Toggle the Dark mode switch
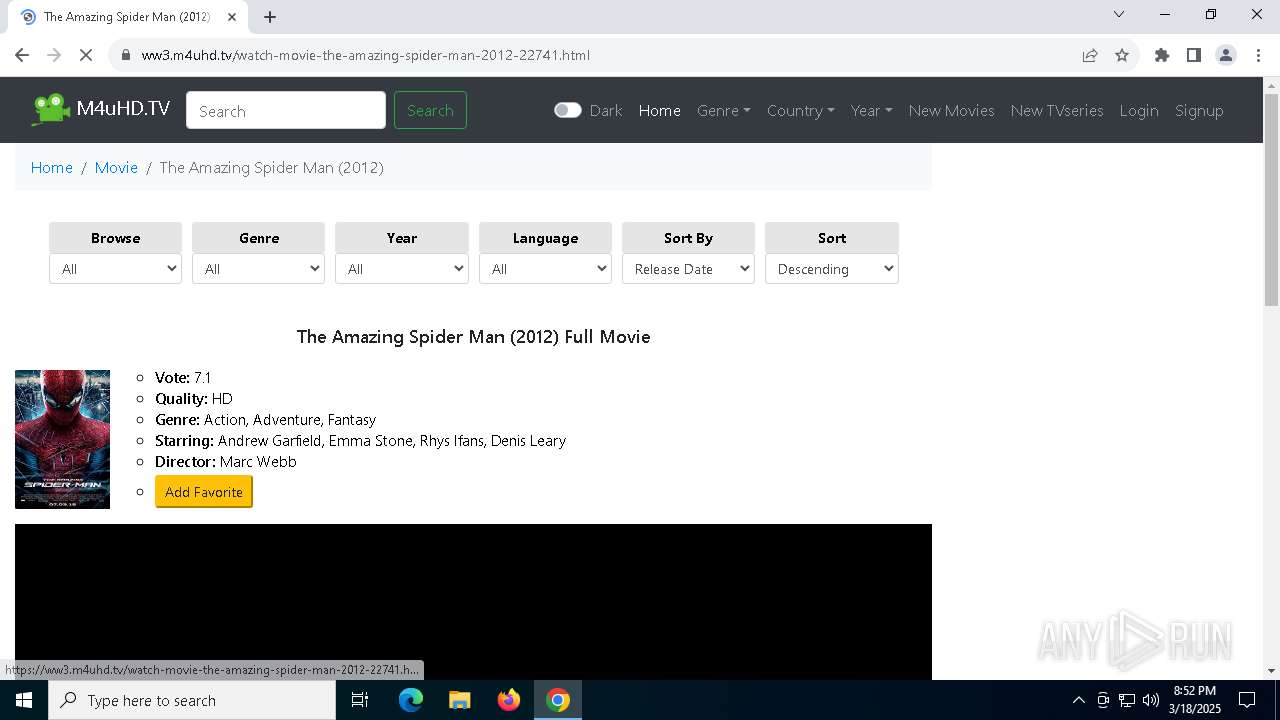This screenshot has height=720, width=1280. click(x=567, y=110)
